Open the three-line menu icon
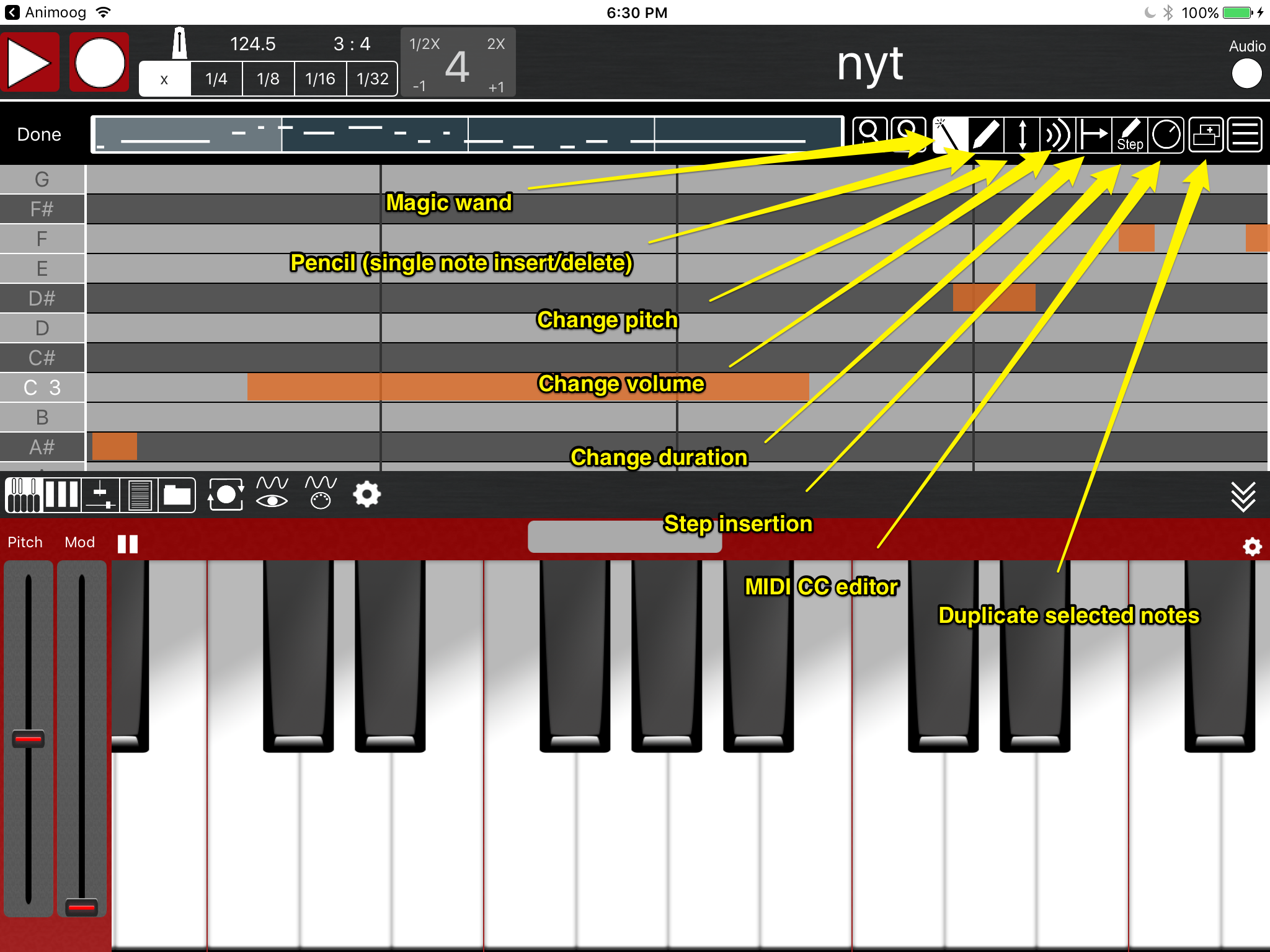The width and height of the screenshot is (1270, 952). (1245, 134)
